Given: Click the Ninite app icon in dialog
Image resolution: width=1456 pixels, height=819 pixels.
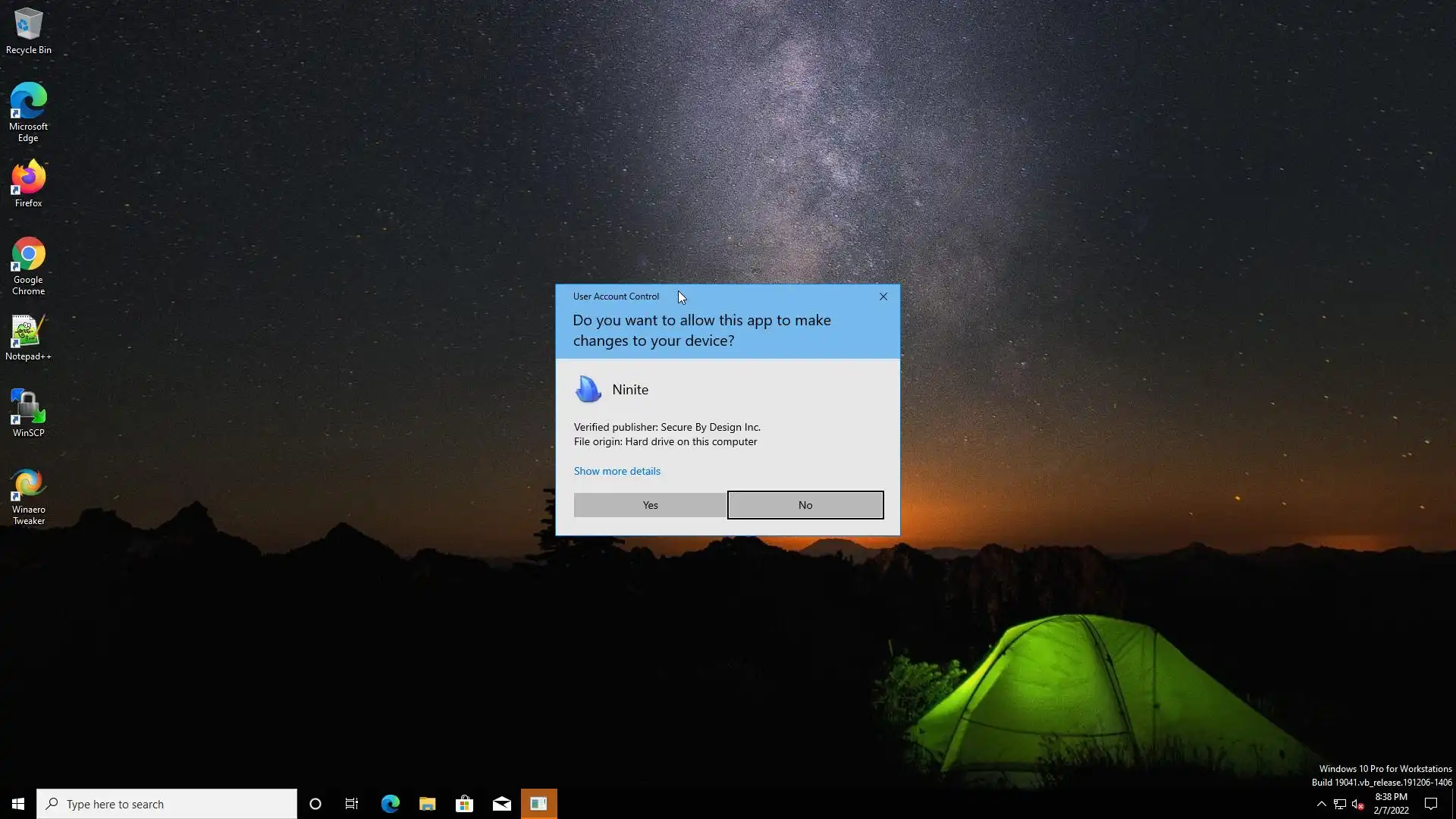Looking at the screenshot, I should pos(588,390).
